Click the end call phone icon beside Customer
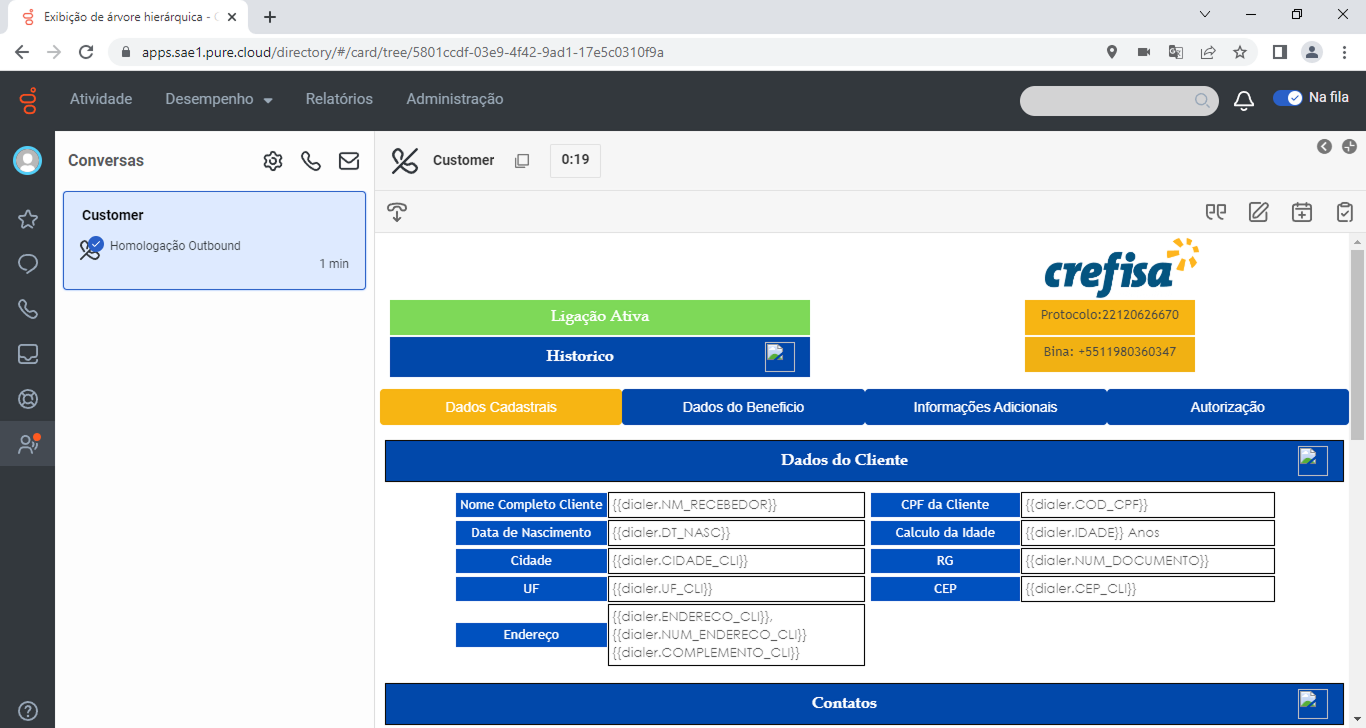 point(404,161)
